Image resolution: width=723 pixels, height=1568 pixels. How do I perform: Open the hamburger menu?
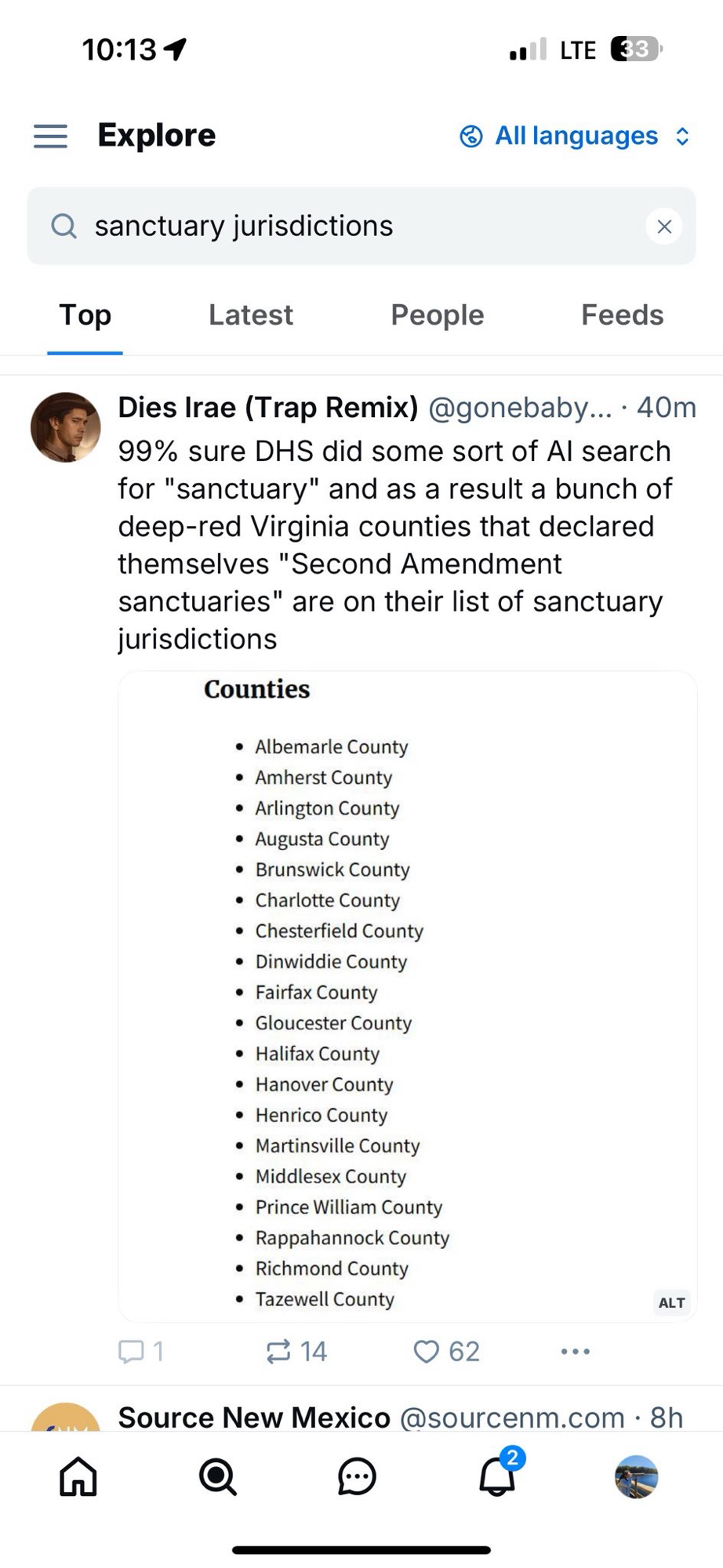pyautogui.click(x=50, y=136)
